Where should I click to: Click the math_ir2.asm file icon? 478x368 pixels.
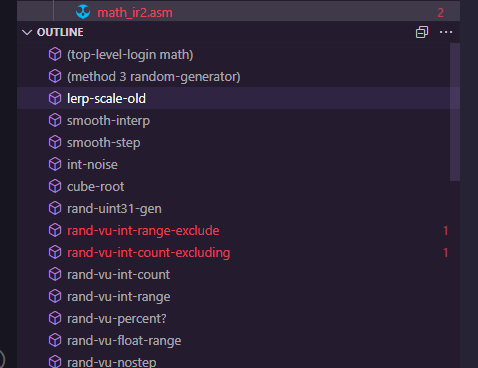click(x=83, y=12)
